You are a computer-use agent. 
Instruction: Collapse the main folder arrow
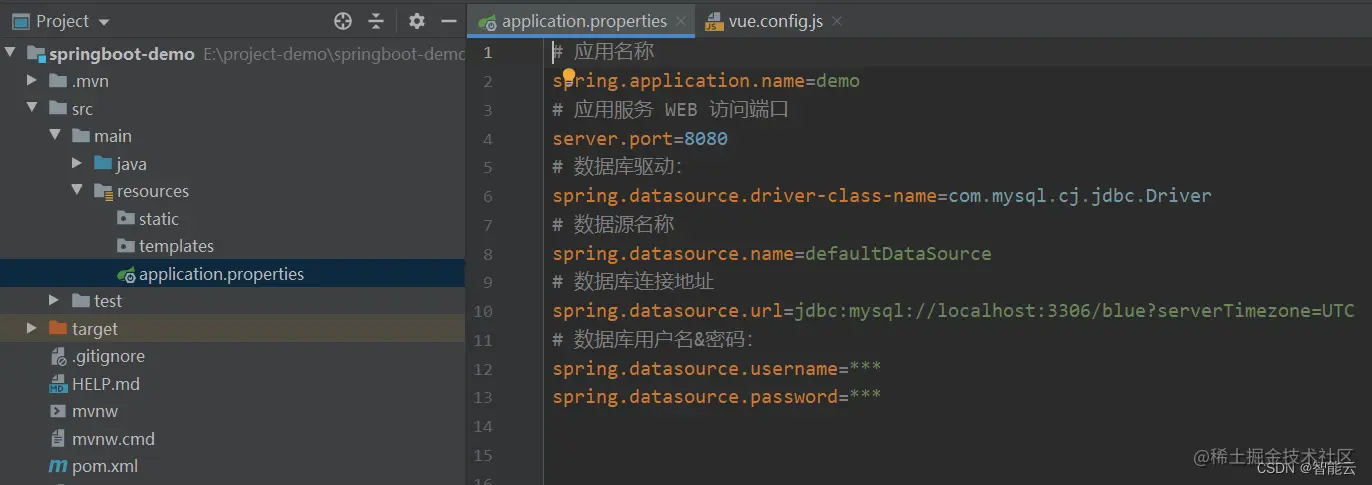[x=55, y=135]
